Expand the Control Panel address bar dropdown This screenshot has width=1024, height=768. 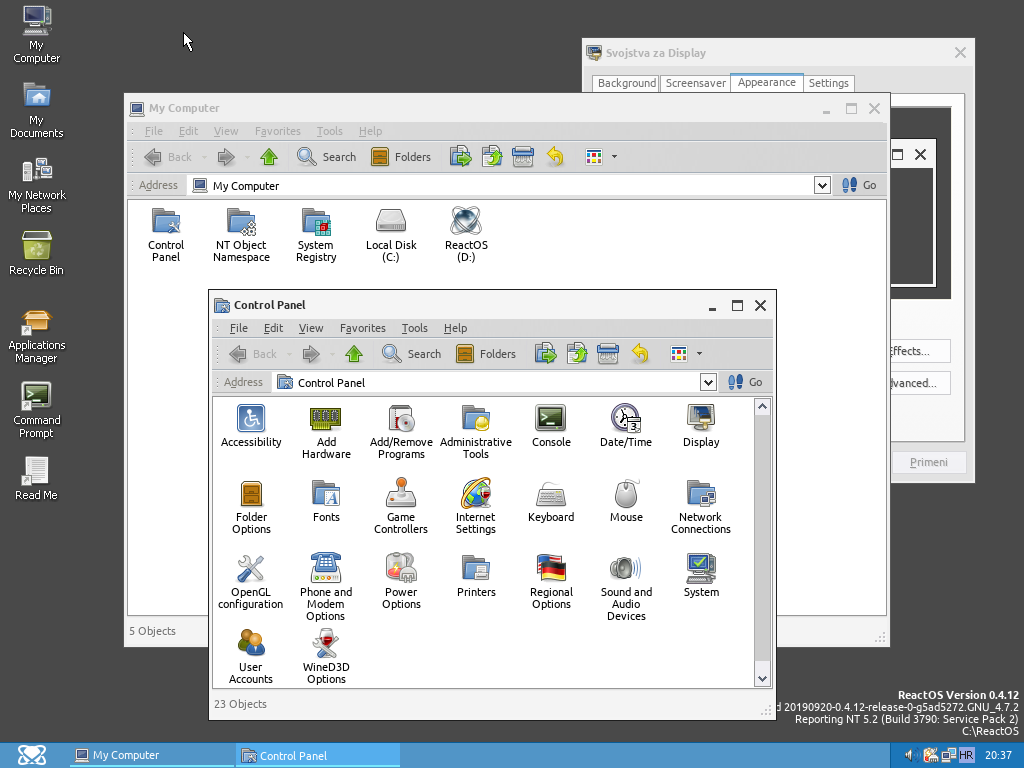(708, 382)
